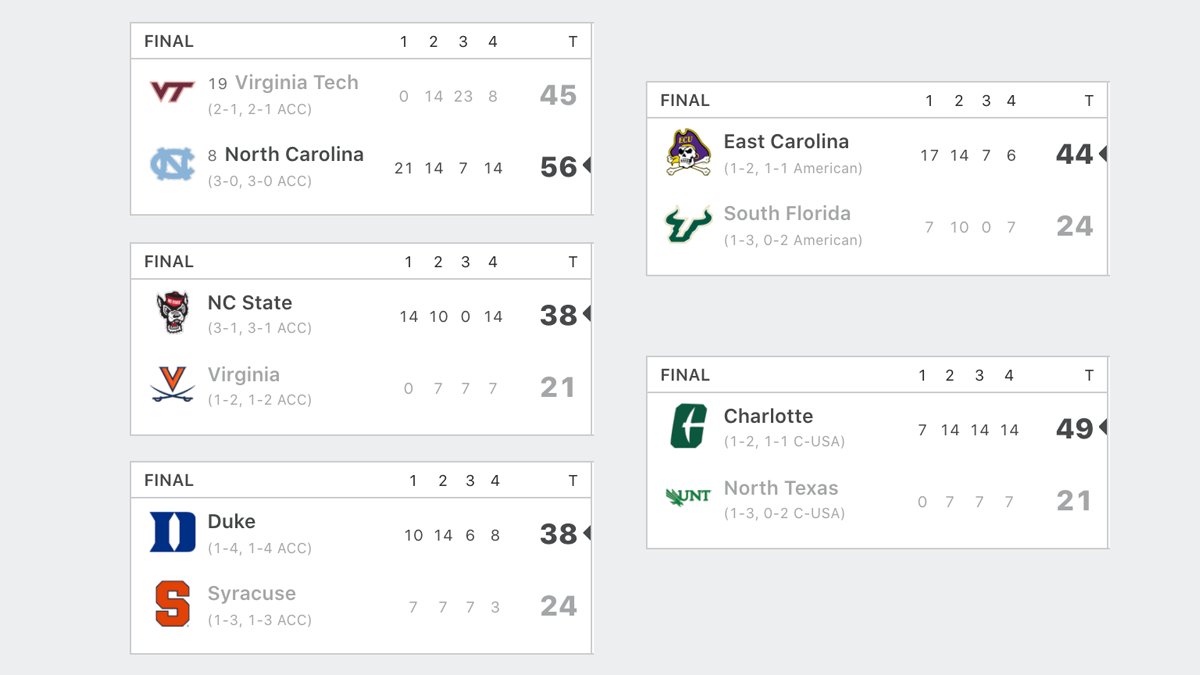Click North Carolina's total score 56
This screenshot has width=1200, height=675.
(558, 167)
